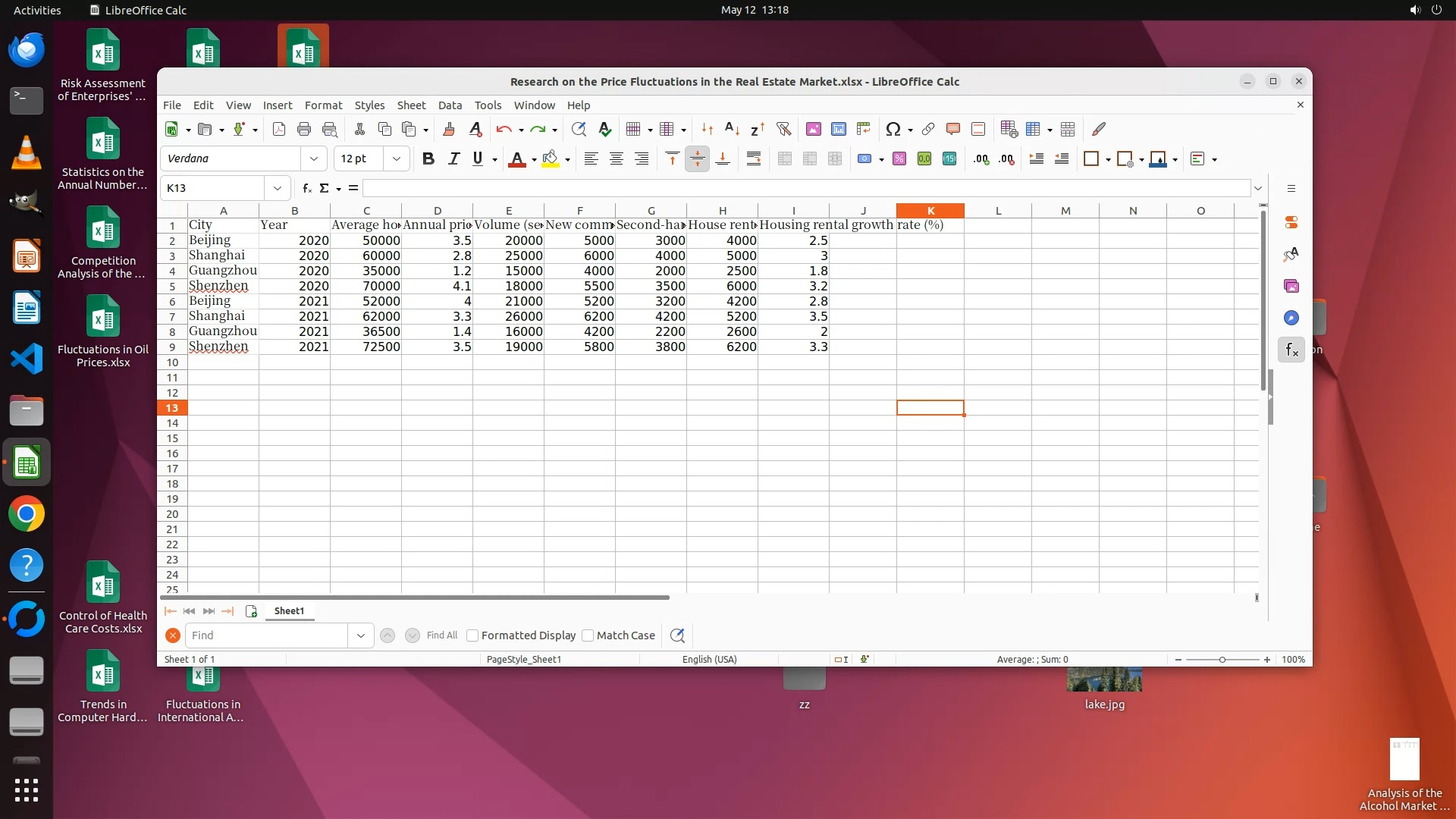The image size is (1456, 819).
Task: Enable the Match Case checkbox
Action: (x=588, y=635)
